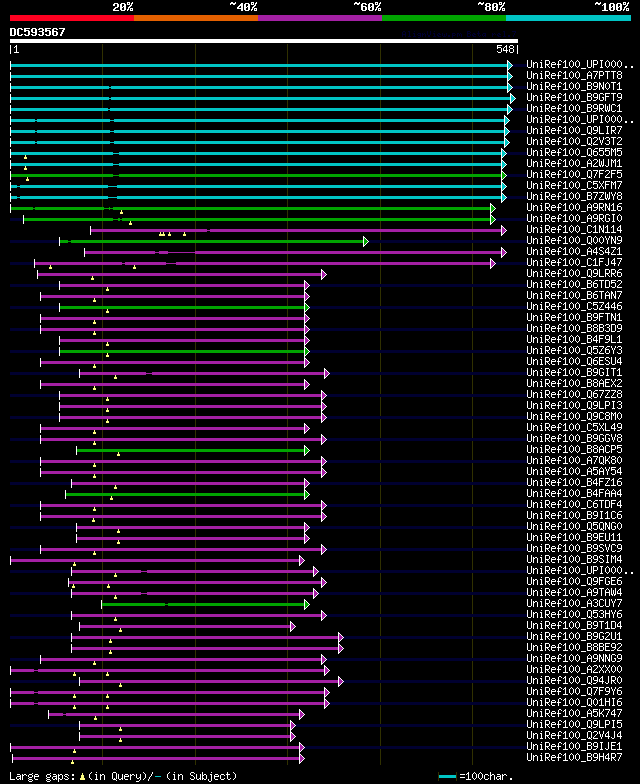Click yellow gap marker under Q9LRR6 alignment

point(92,278)
